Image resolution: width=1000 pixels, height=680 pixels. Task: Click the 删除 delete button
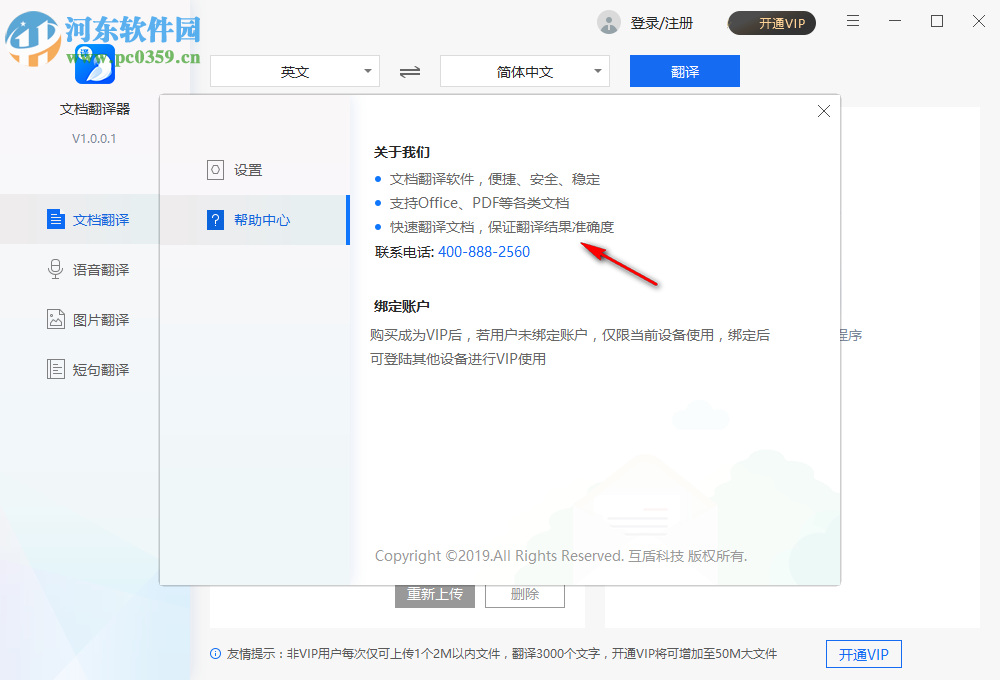click(524, 594)
